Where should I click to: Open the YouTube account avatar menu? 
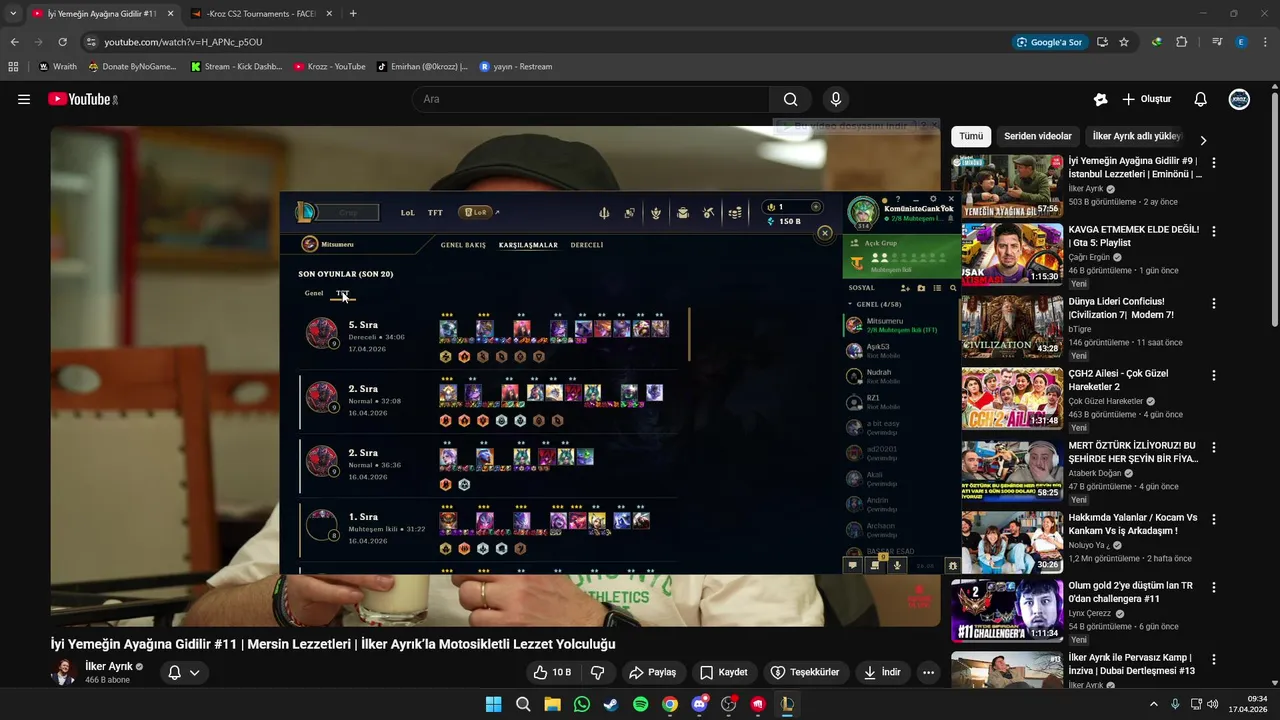[1239, 99]
